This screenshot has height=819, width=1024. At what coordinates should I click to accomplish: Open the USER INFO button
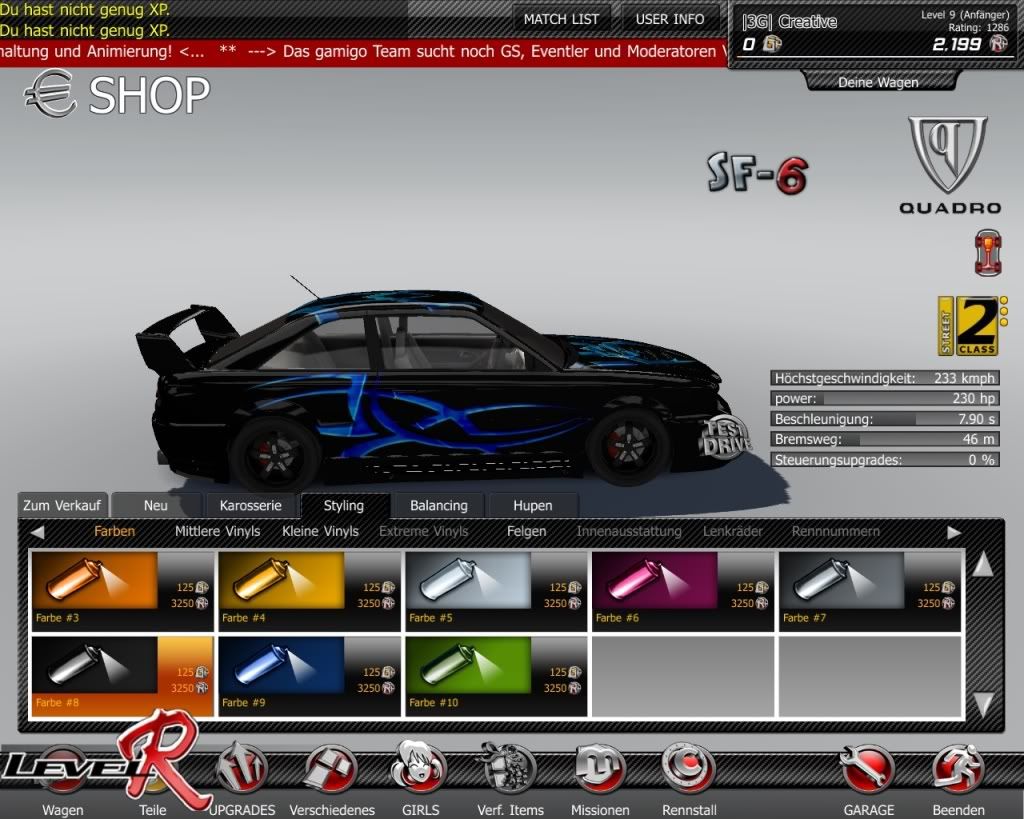pos(670,19)
